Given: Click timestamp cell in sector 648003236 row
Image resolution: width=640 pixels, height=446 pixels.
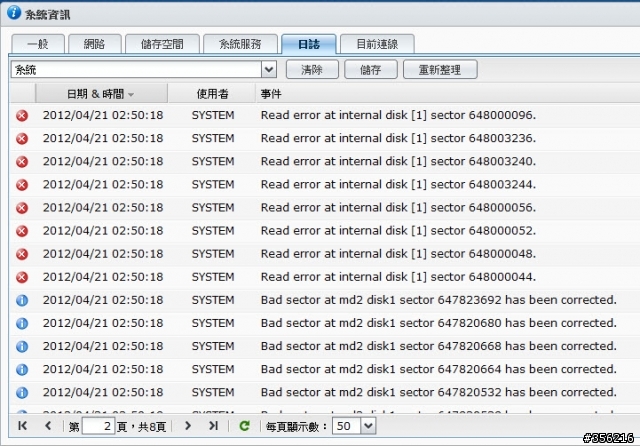Looking at the screenshot, I should click(103, 139).
